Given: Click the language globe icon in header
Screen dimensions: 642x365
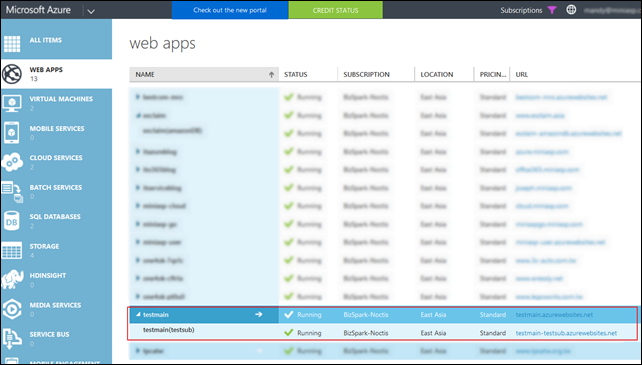Looking at the screenshot, I should pyautogui.click(x=571, y=10).
